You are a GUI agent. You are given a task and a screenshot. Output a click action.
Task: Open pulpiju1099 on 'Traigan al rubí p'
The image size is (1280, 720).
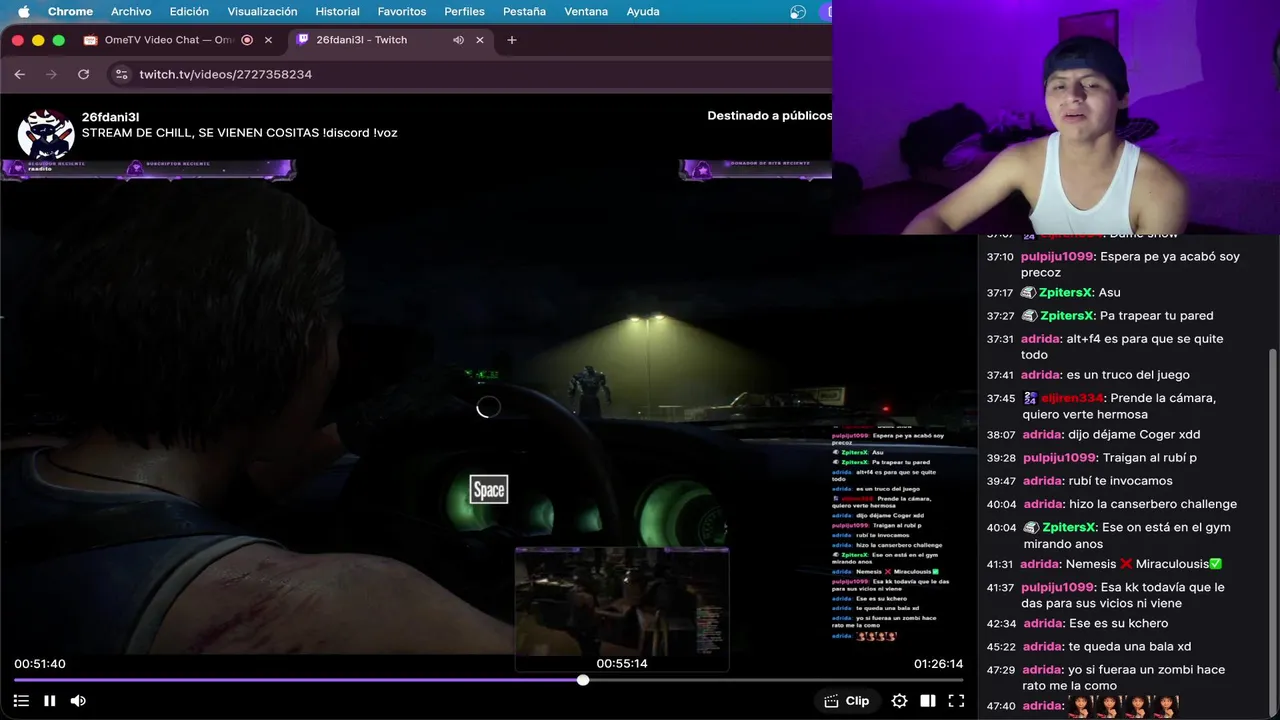(x=1059, y=458)
